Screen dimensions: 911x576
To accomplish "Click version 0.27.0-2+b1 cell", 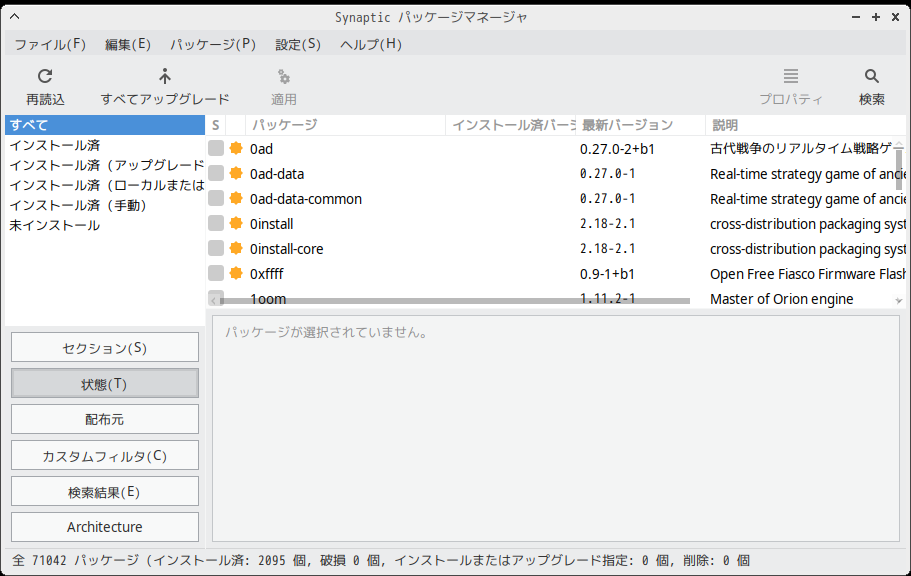I will pos(617,149).
